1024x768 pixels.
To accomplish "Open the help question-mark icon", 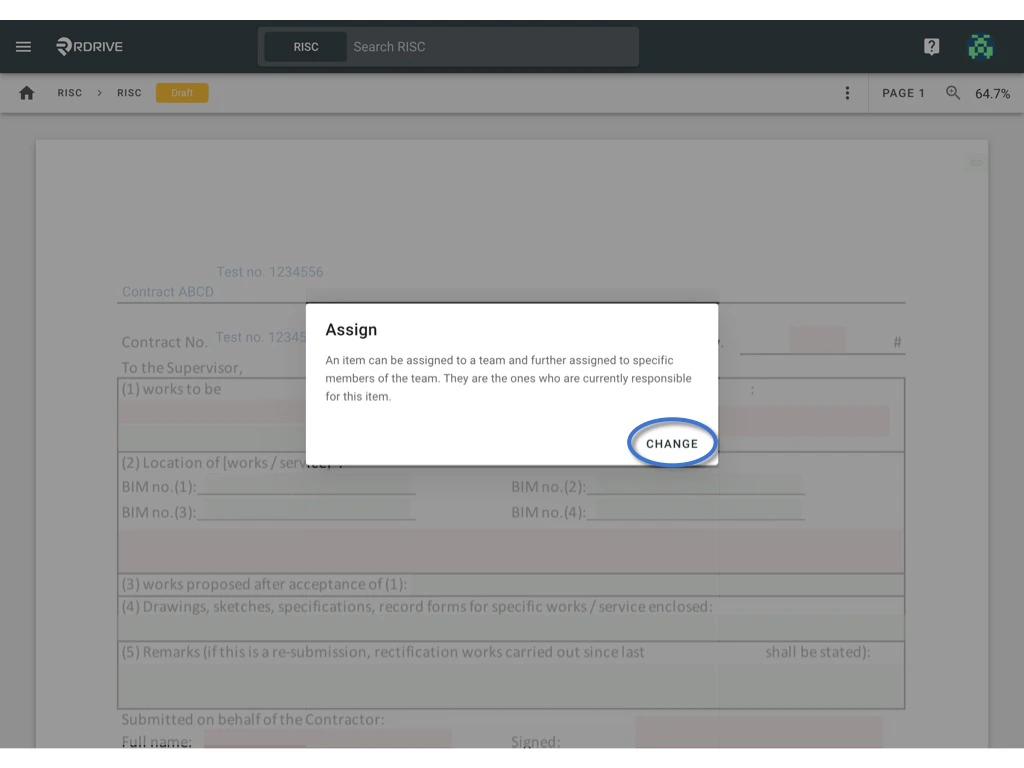I will tap(931, 46).
